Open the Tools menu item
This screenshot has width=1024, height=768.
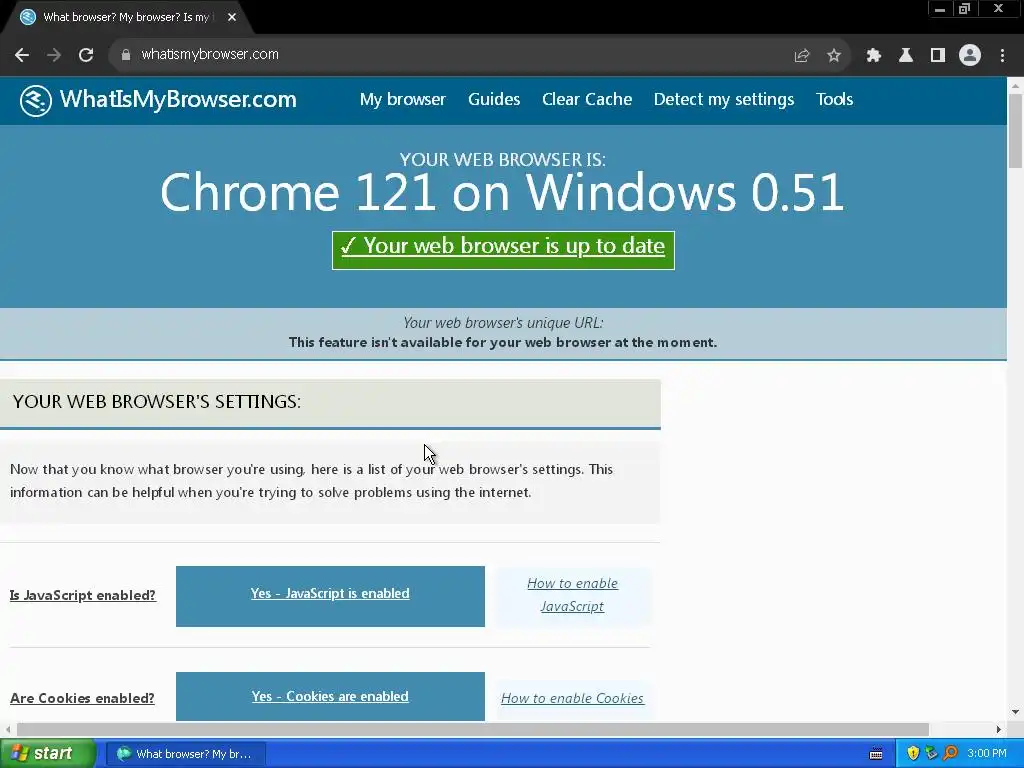(x=834, y=99)
